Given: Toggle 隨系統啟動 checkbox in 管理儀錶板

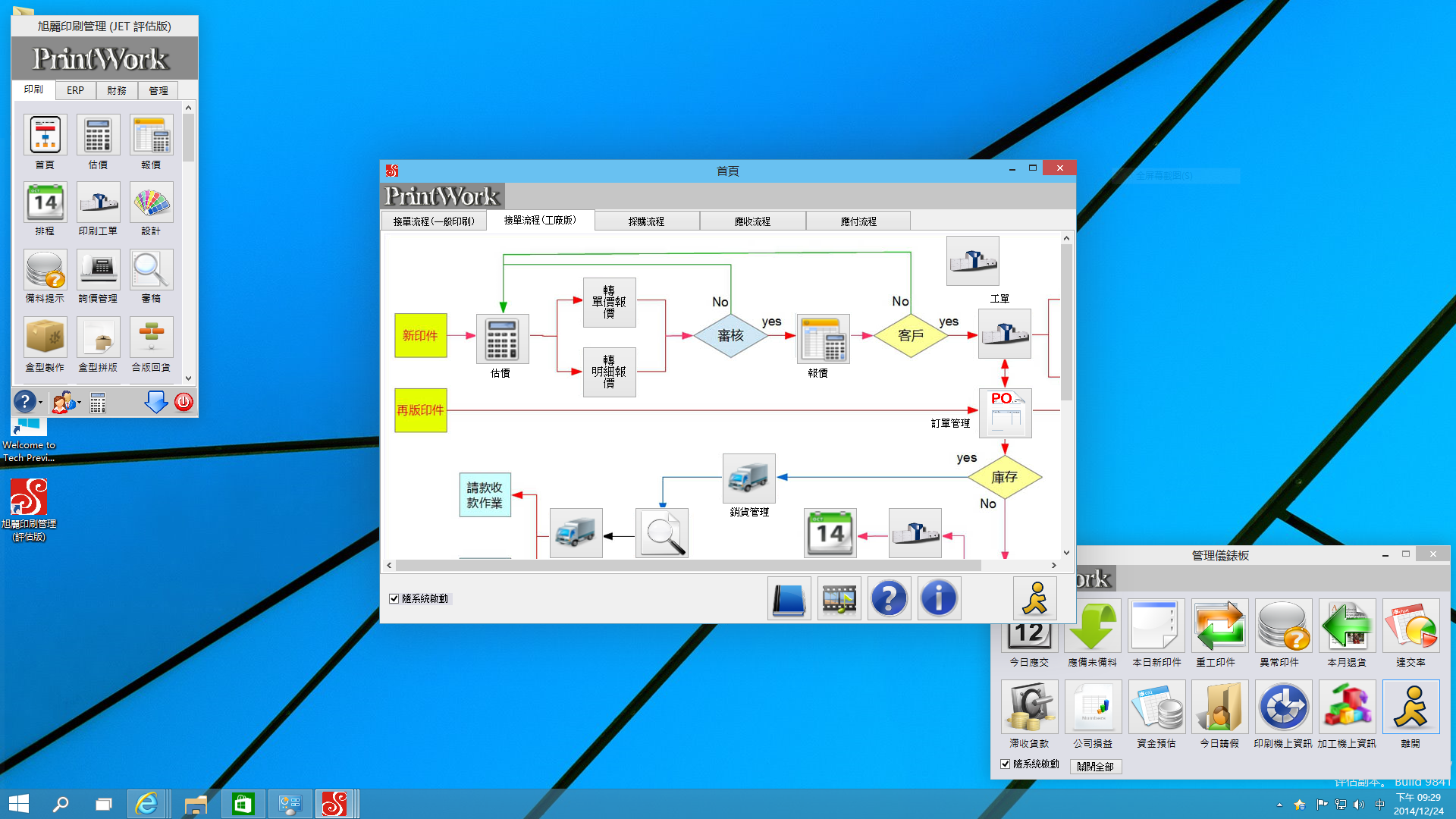Looking at the screenshot, I should (1006, 764).
